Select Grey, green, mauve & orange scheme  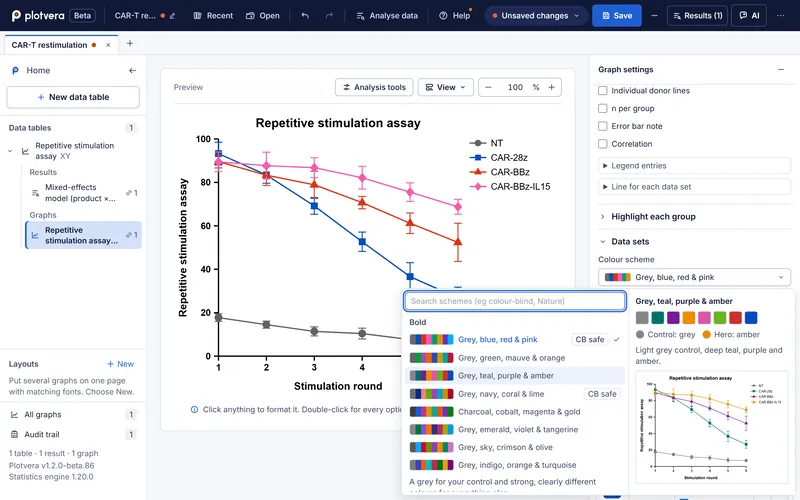(514, 358)
